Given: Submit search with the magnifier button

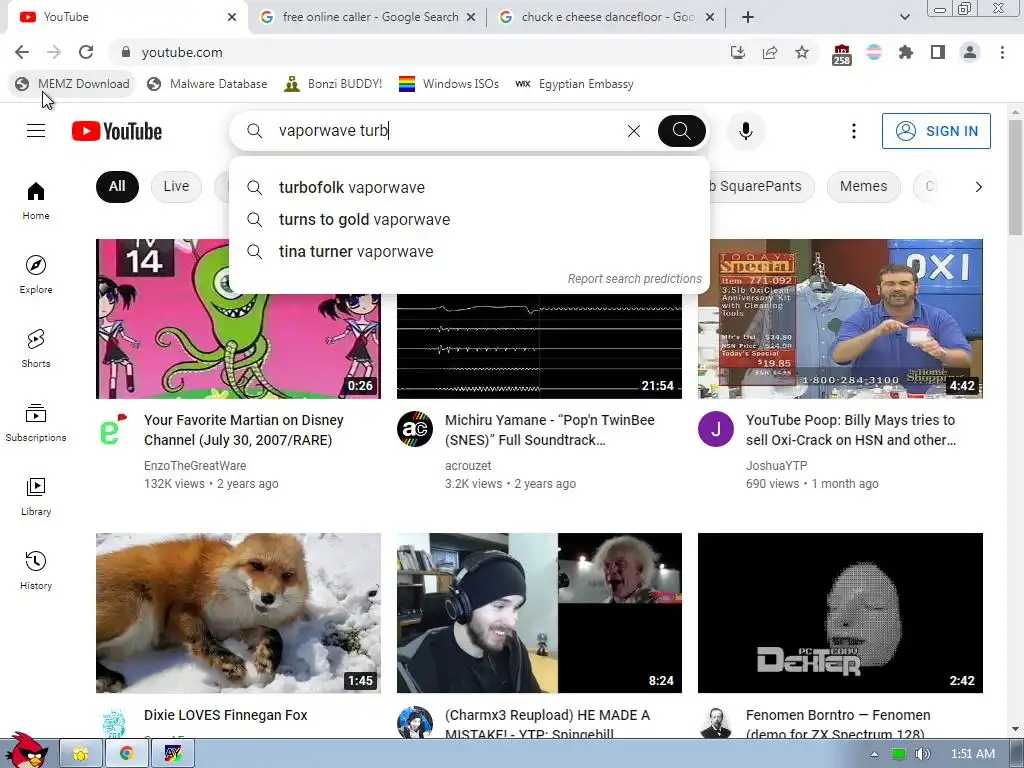Looking at the screenshot, I should pos(682,131).
